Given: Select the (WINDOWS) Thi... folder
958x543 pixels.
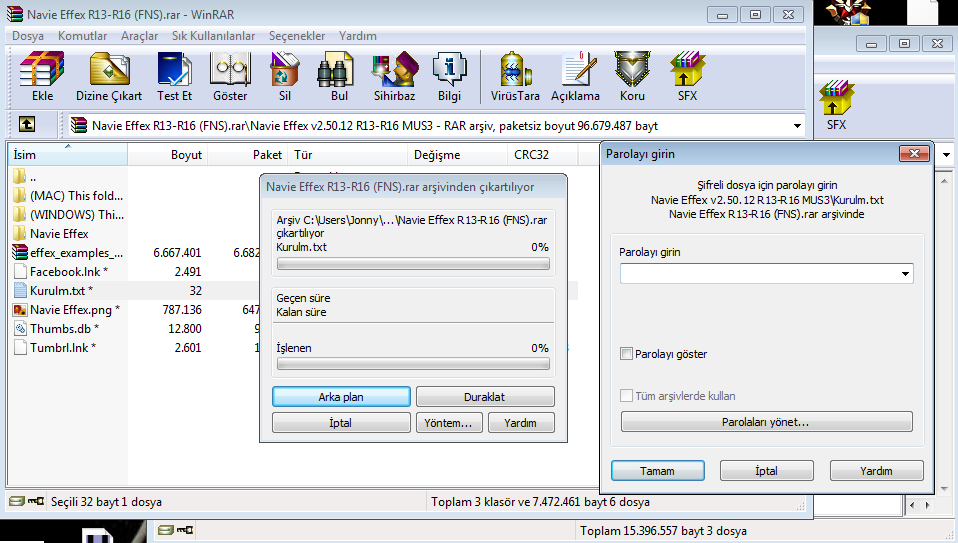Looking at the screenshot, I should point(68,214).
